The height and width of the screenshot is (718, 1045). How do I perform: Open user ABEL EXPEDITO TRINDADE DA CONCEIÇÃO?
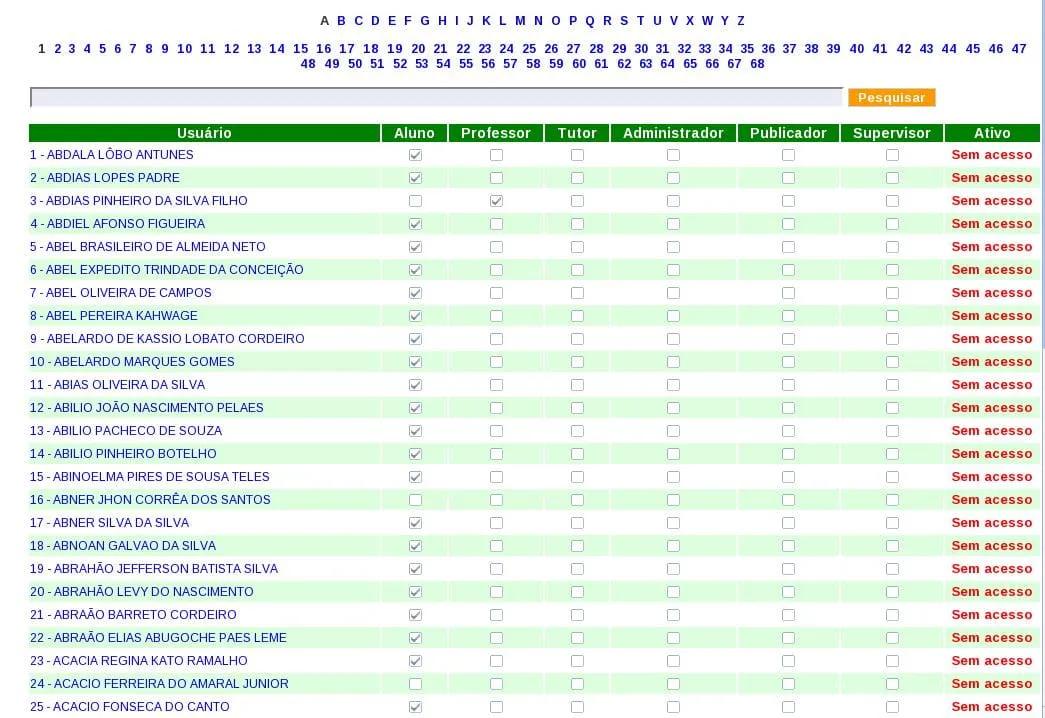point(167,270)
